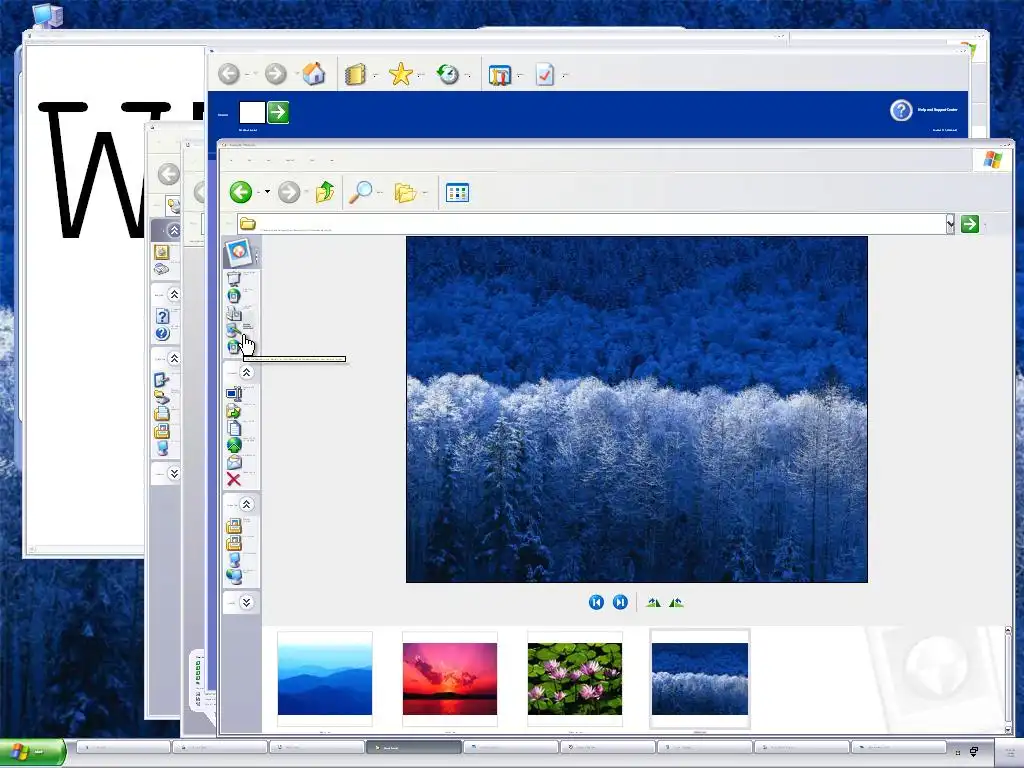Expand the Details section in Sample Pictures
Viewport: 1024px width, 768px height.
[246, 602]
